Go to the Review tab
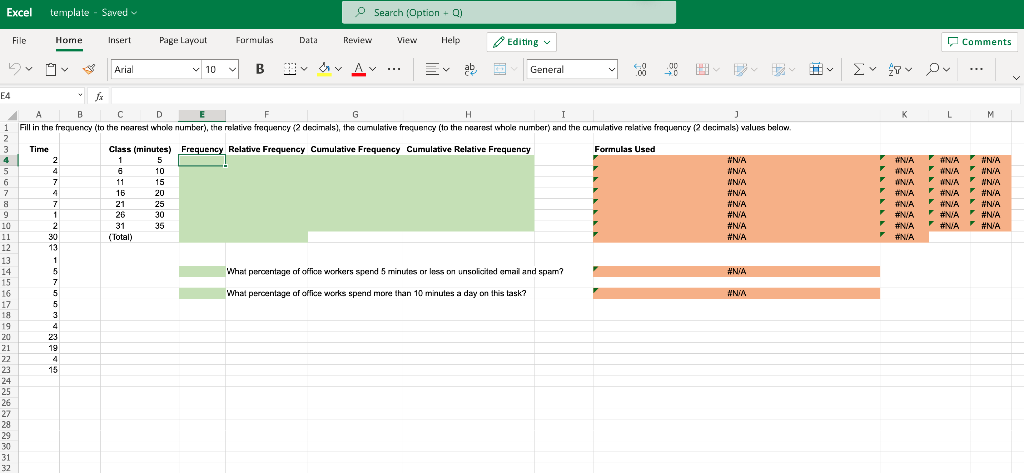The image size is (1024, 473). point(357,41)
